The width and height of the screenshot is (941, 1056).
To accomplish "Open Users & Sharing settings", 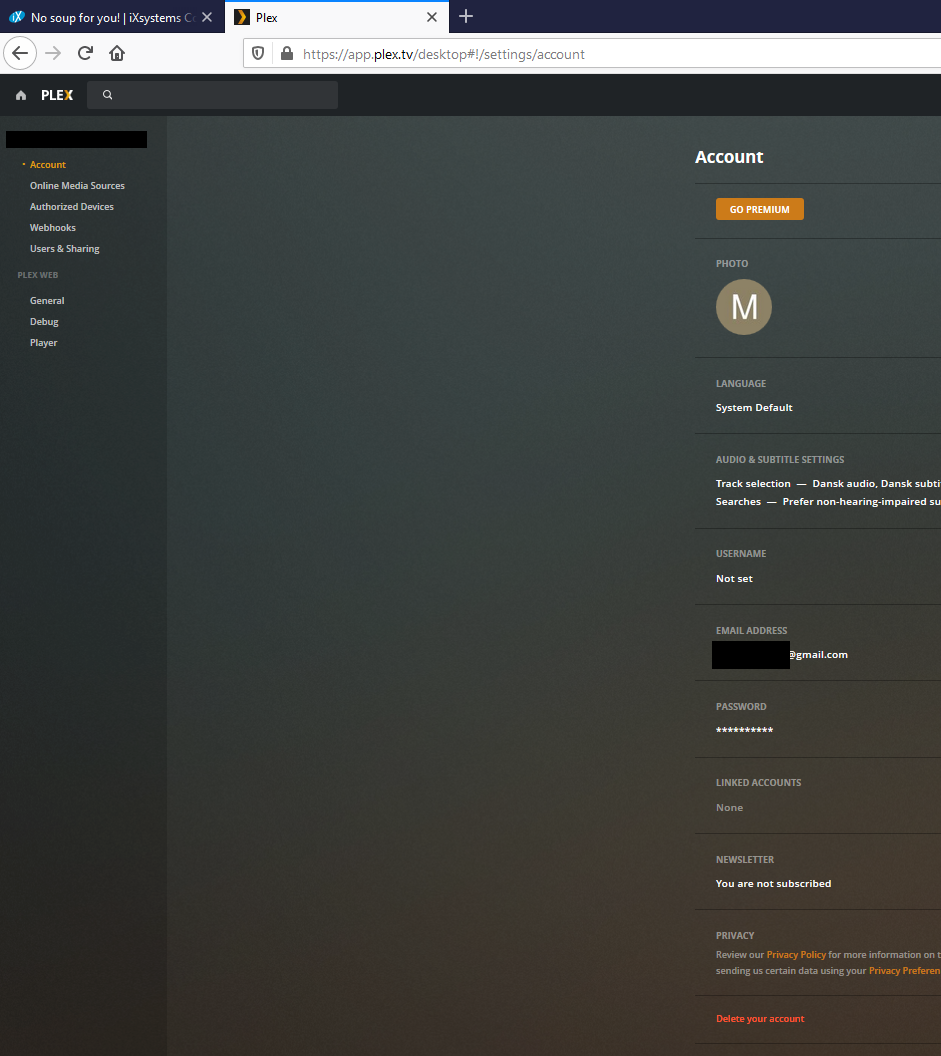I will [x=65, y=249].
